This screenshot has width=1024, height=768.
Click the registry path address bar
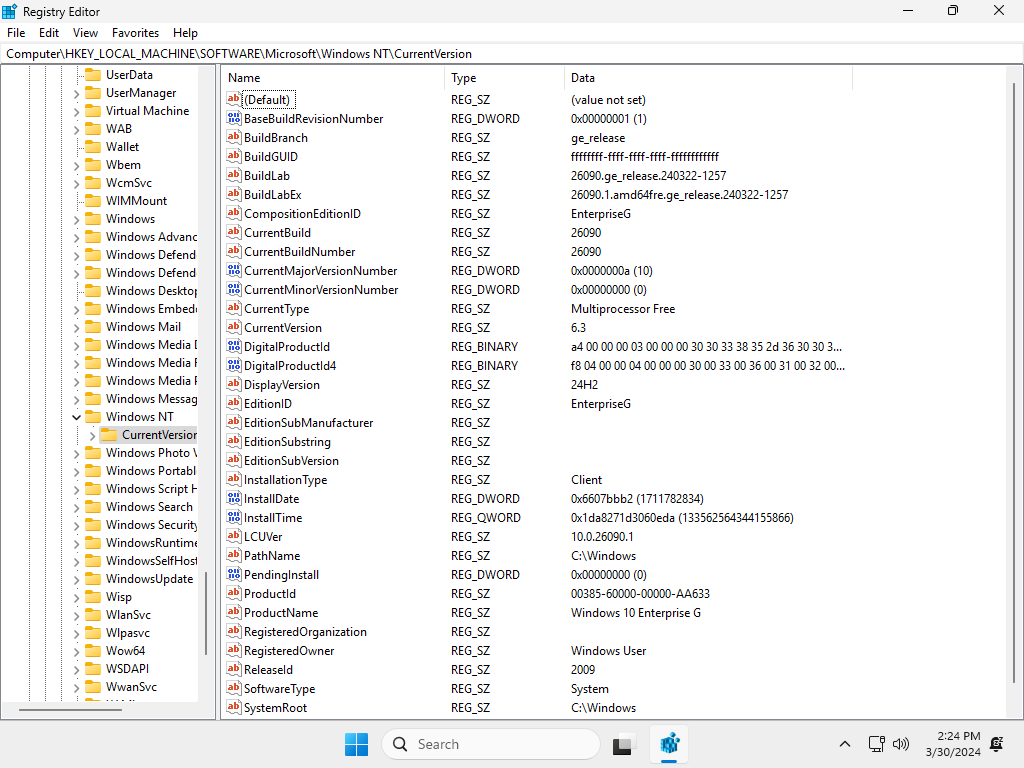512,54
